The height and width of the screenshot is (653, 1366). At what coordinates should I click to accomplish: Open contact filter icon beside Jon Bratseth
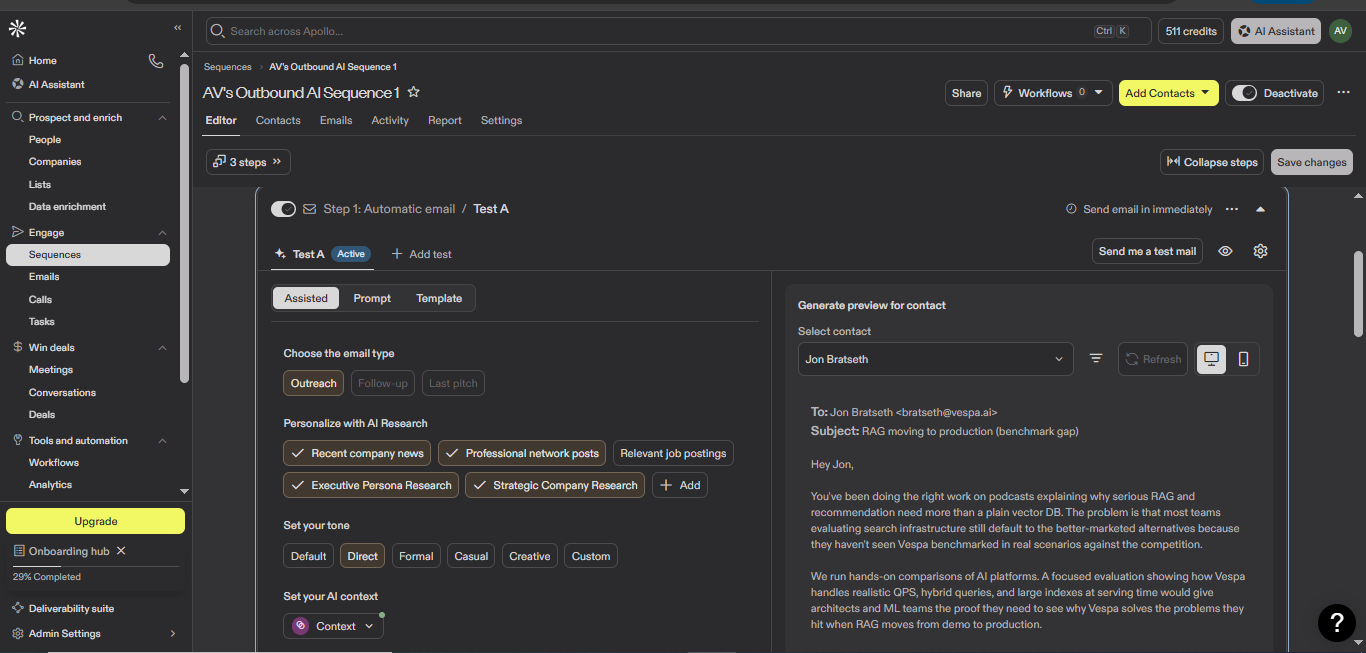tap(1096, 359)
